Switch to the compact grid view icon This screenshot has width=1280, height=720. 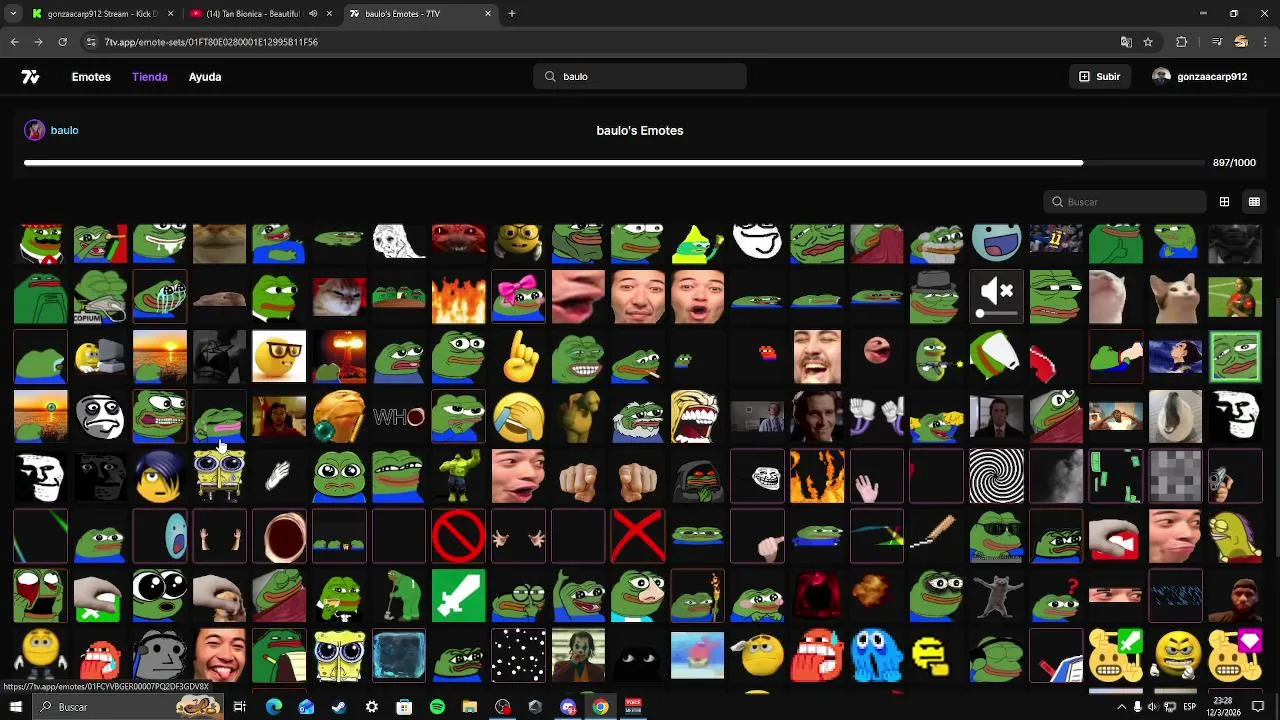pyautogui.click(x=1254, y=202)
